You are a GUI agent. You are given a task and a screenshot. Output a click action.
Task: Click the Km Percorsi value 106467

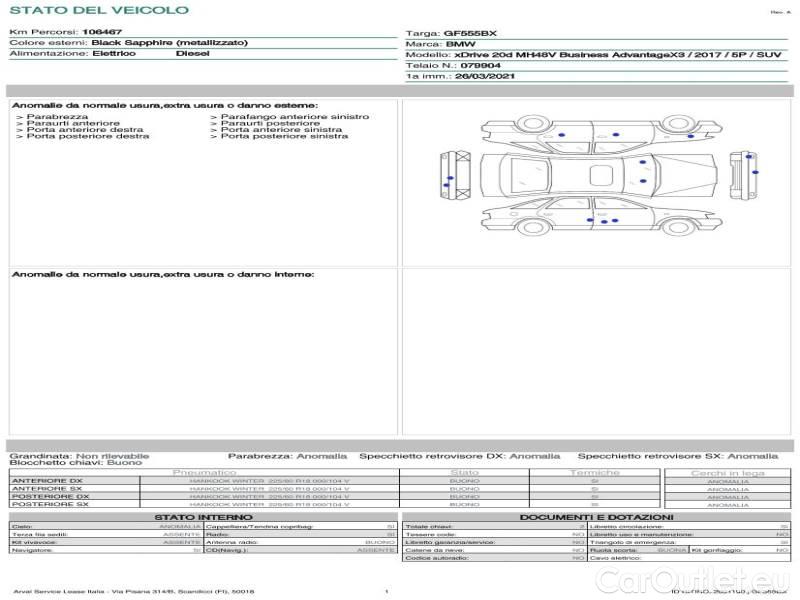point(101,33)
